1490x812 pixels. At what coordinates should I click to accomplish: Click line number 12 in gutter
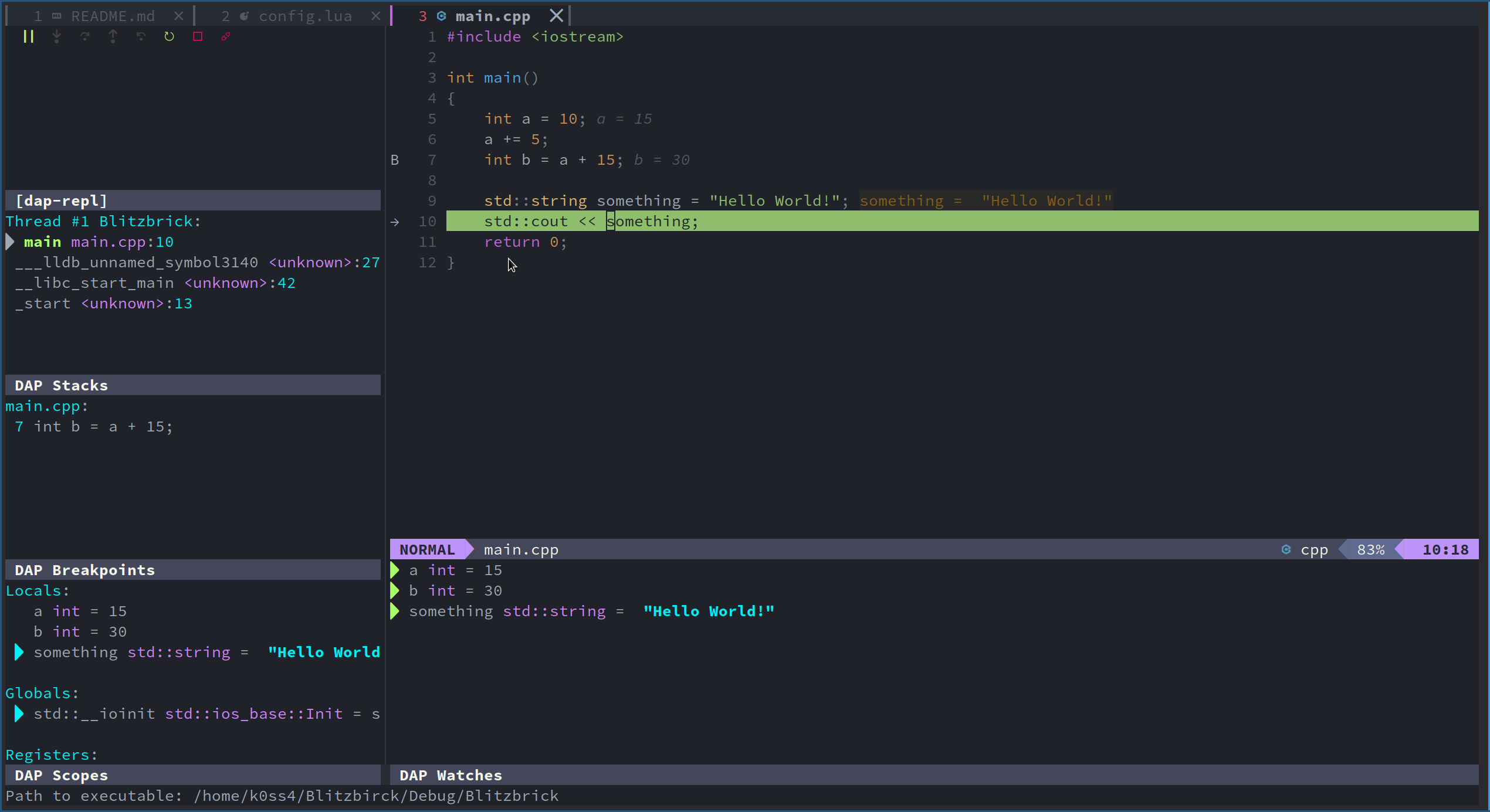(427, 262)
